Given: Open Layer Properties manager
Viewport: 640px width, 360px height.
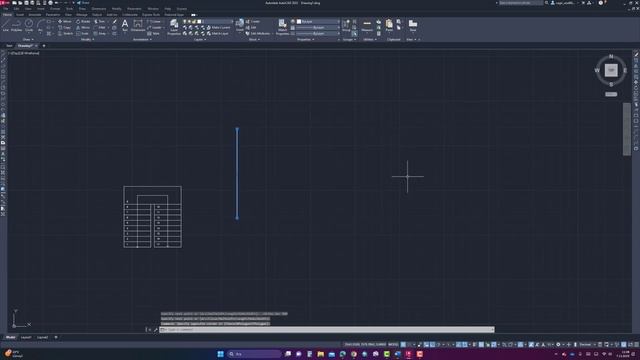Looking at the screenshot, I should click(174, 27).
